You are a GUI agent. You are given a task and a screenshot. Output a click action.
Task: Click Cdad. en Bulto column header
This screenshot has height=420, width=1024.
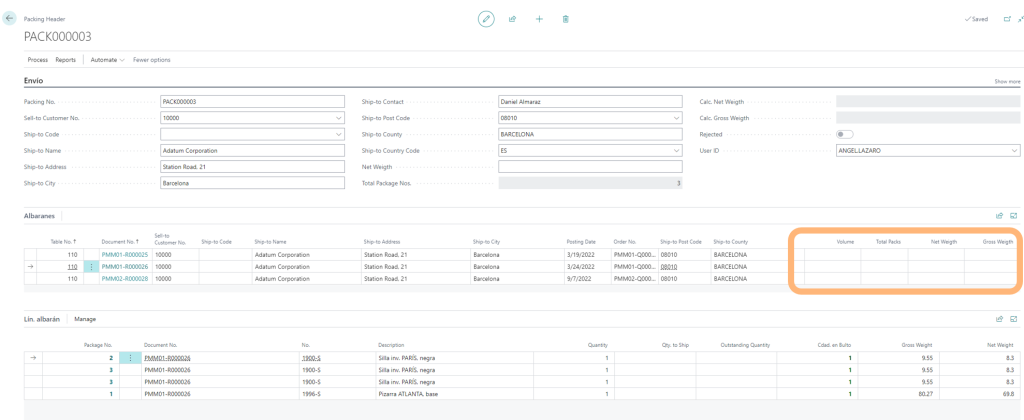coord(834,345)
